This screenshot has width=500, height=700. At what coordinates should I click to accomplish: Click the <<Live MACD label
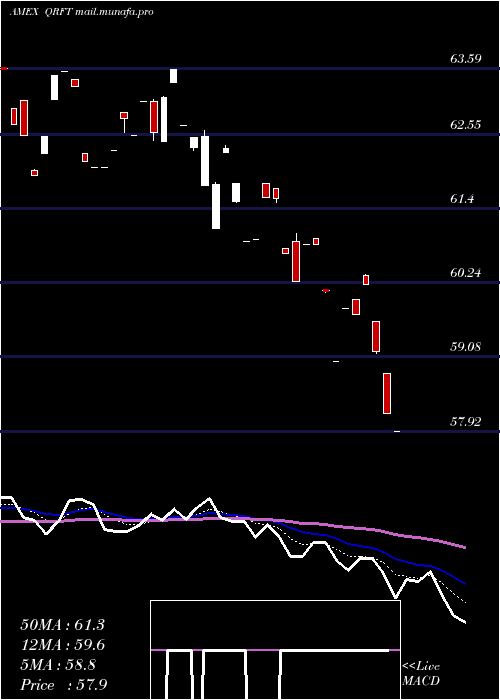(421, 674)
